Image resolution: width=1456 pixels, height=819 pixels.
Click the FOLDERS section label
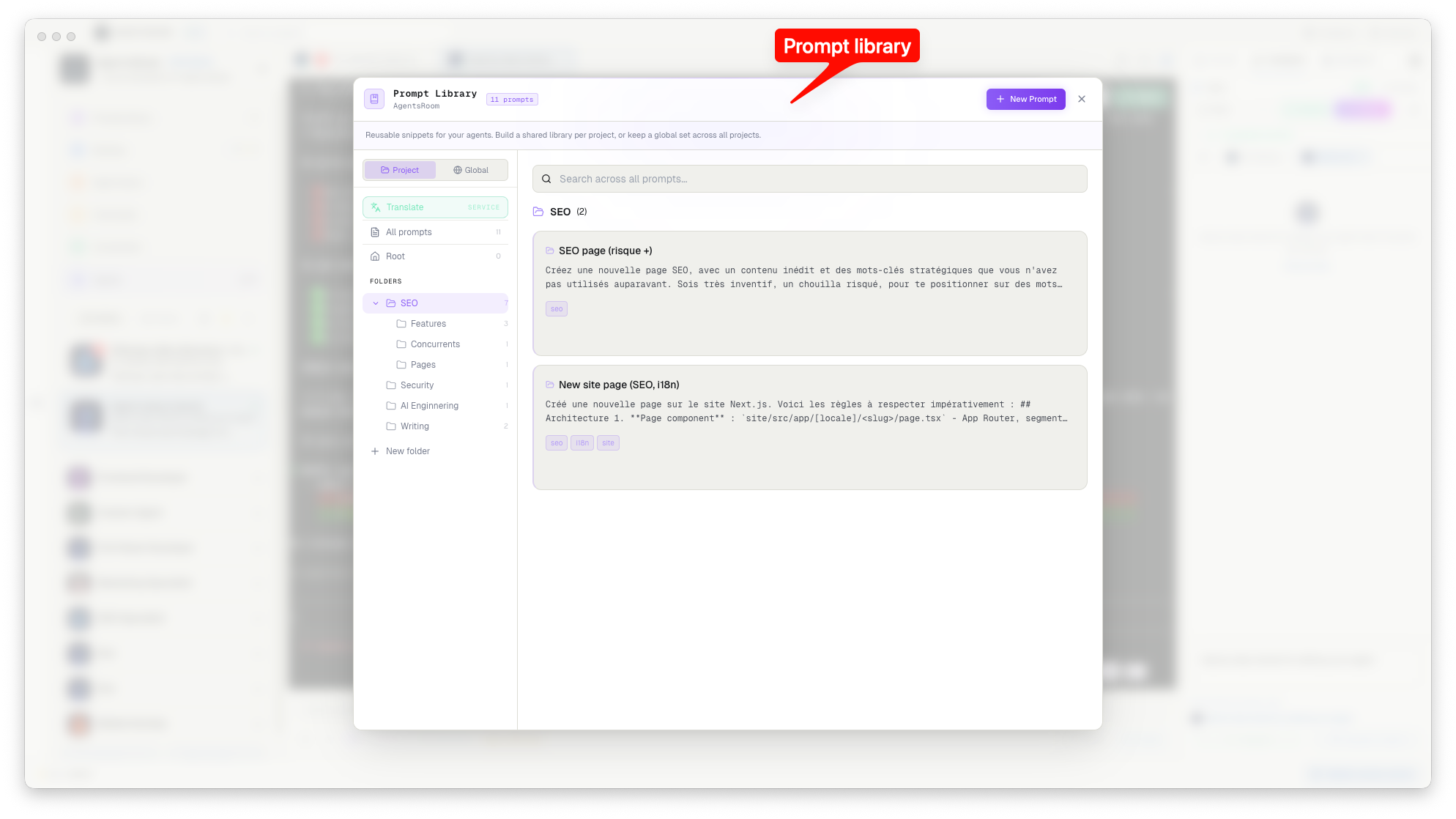coord(385,281)
